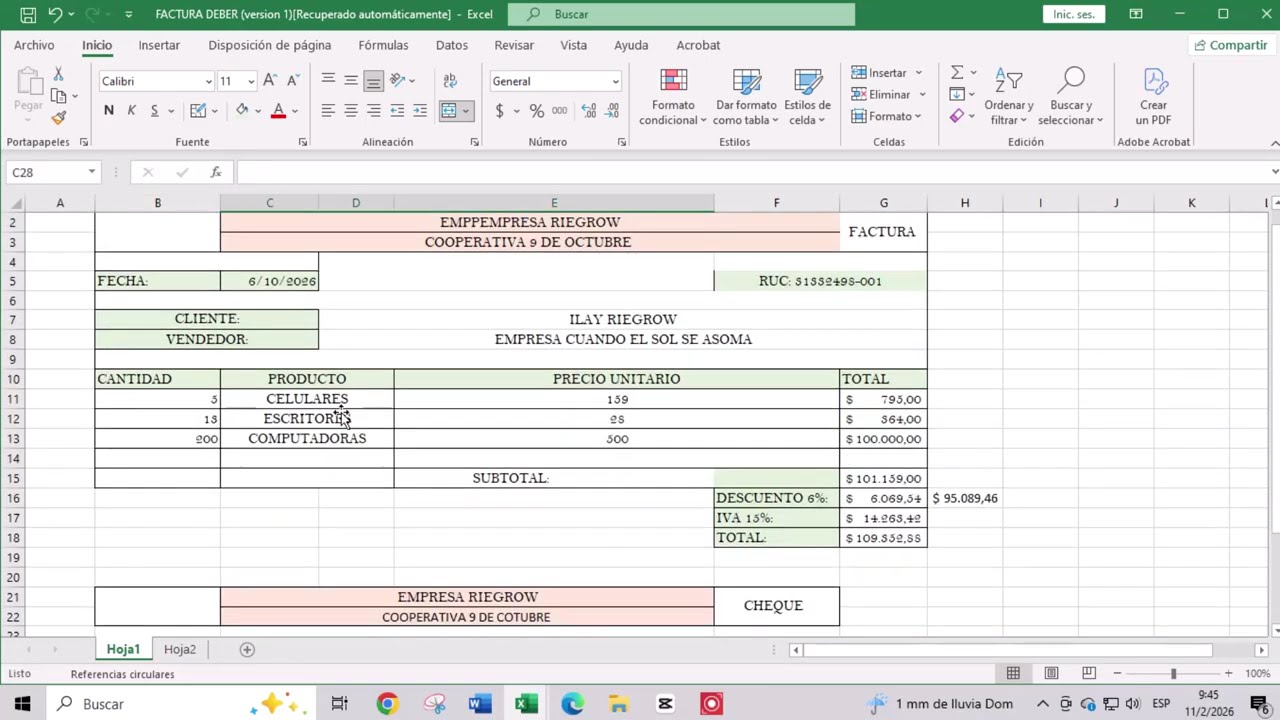Click the Clear eraser icon
This screenshot has height=720, width=1280.
957,117
